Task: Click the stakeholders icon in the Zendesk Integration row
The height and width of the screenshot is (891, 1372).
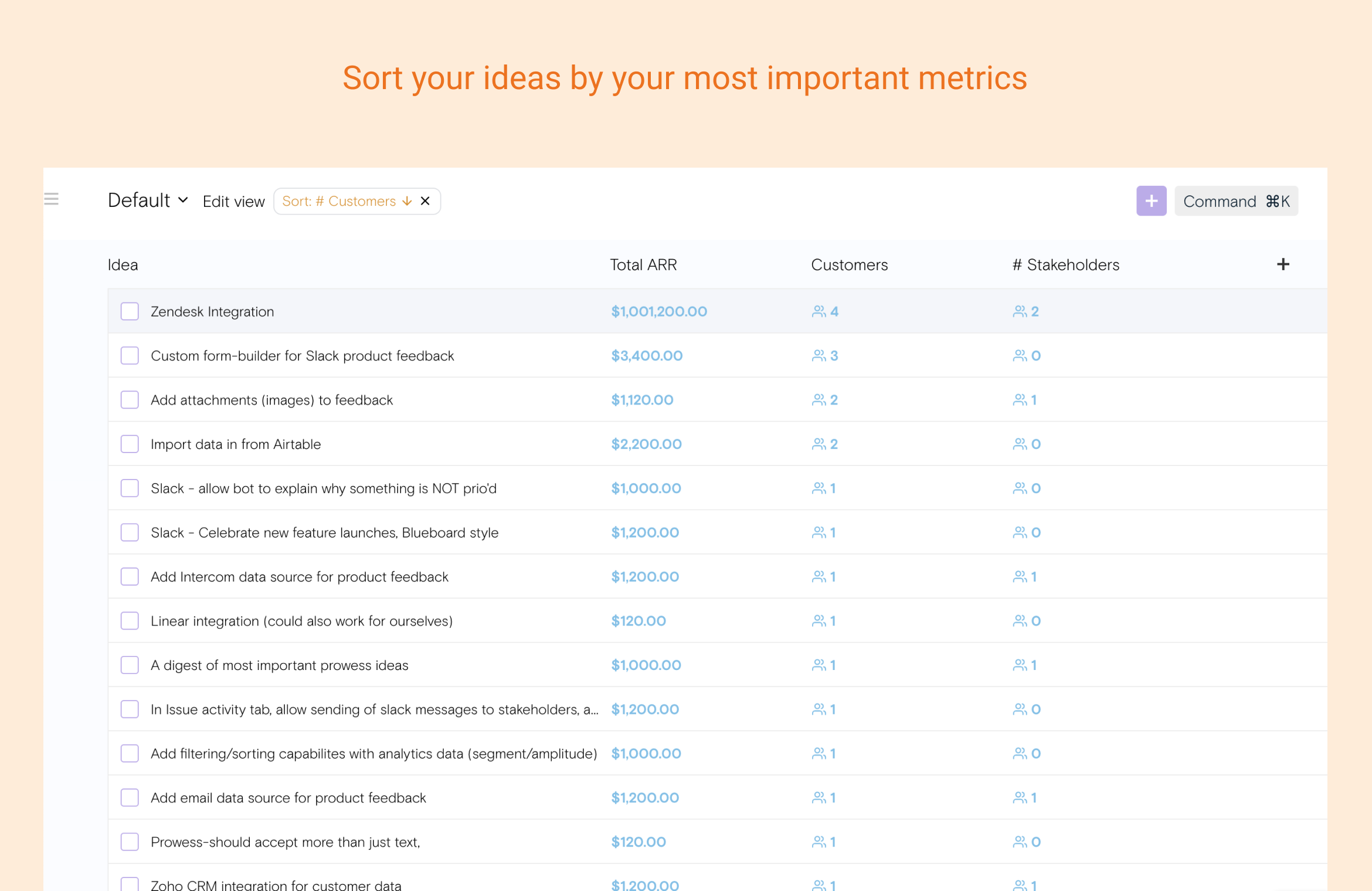Action: 1020,311
